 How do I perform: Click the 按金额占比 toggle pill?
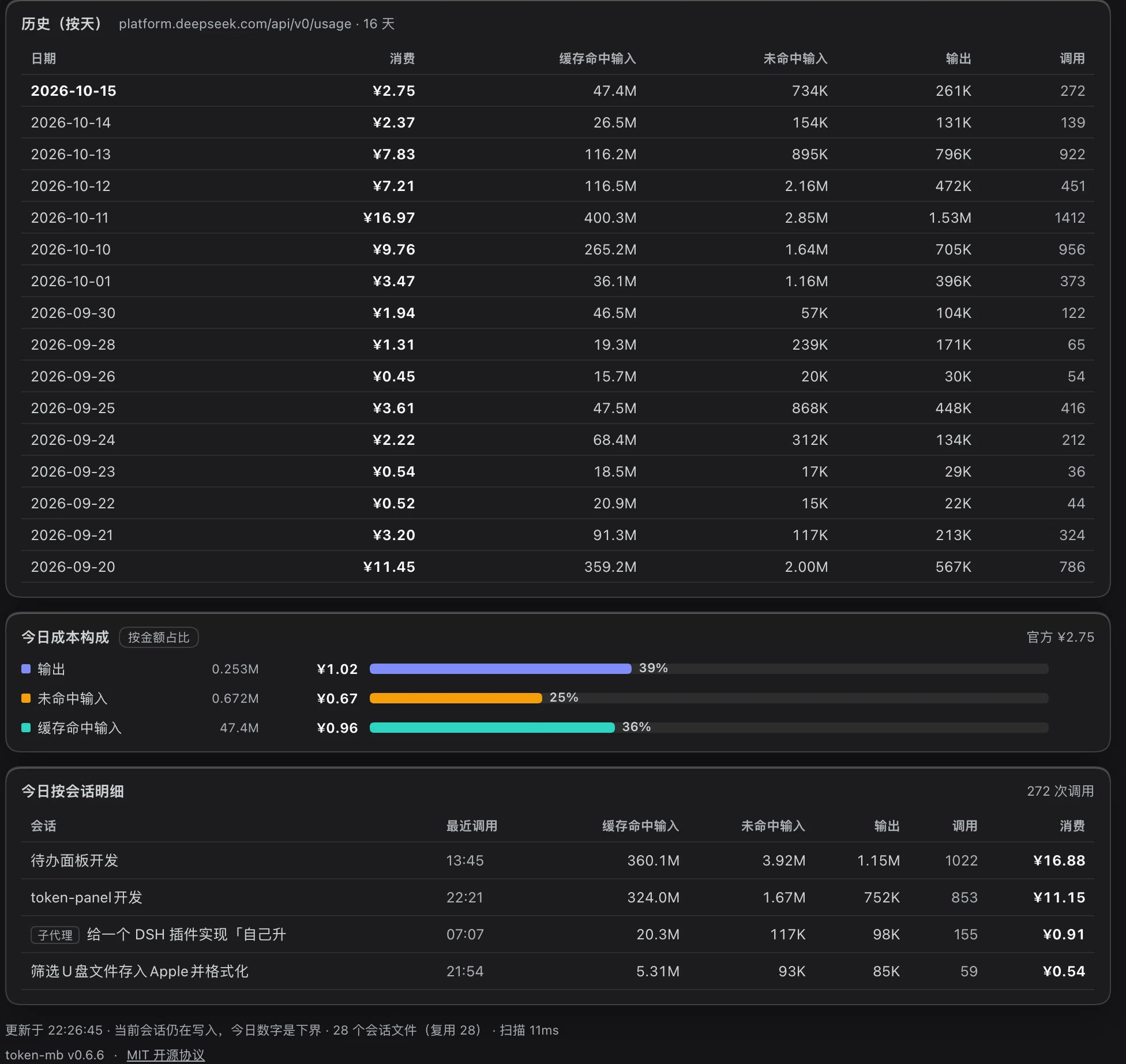point(159,638)
